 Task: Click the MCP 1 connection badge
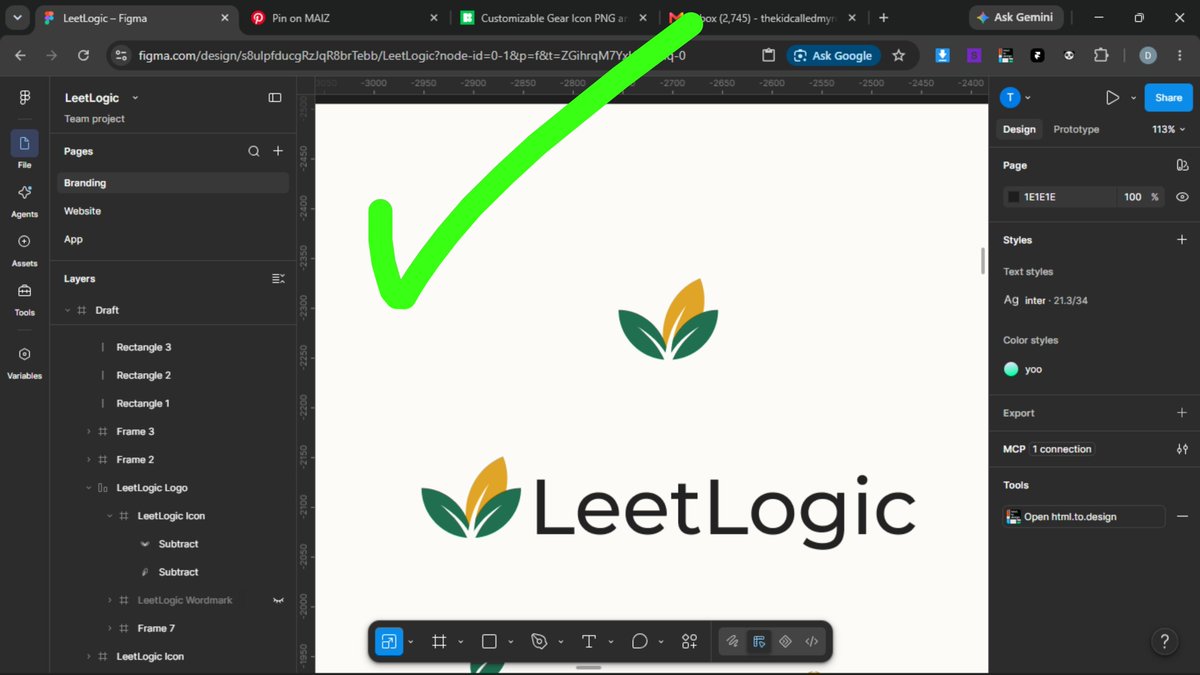coord(1062,449)
